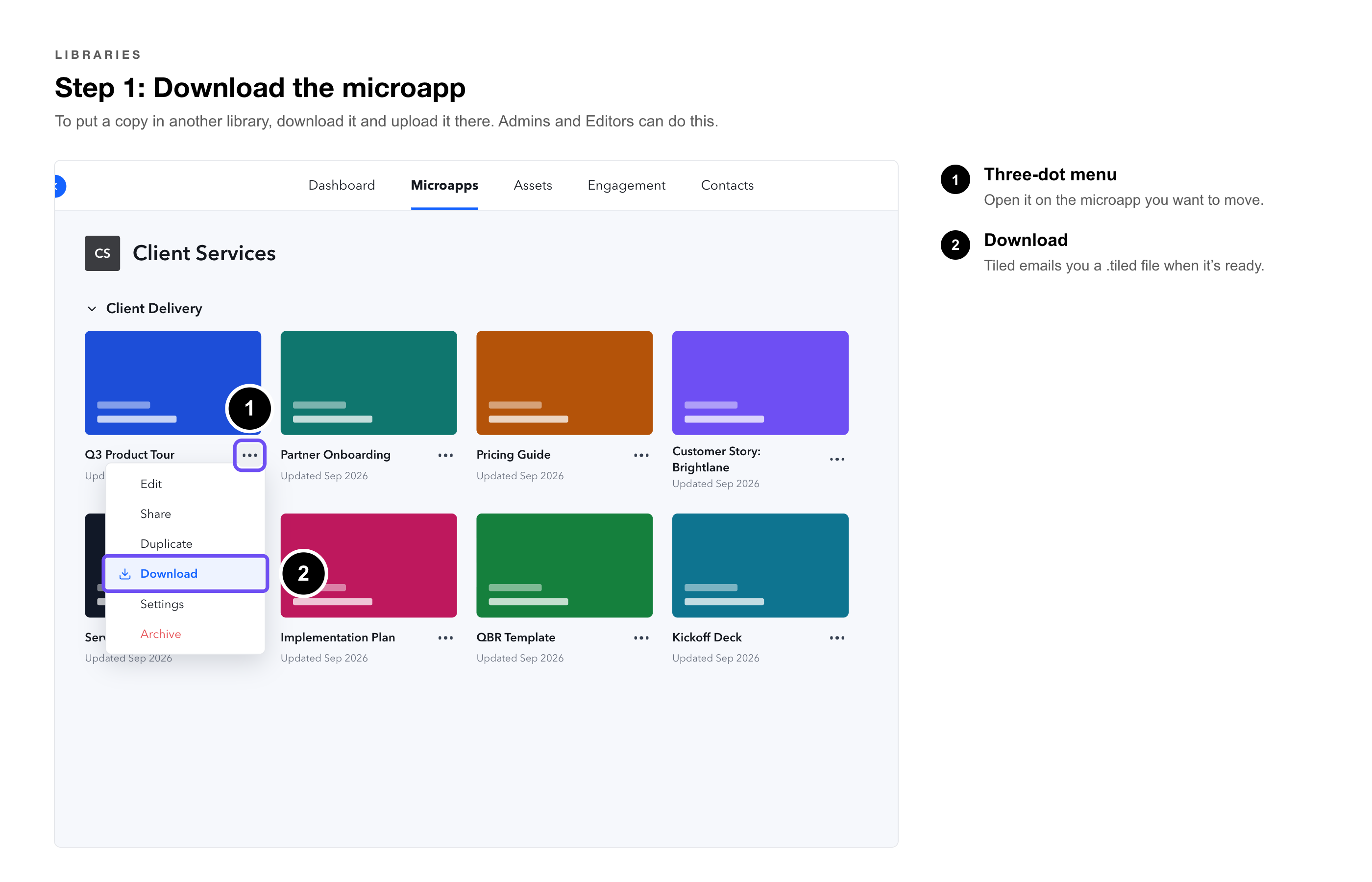Click the Partner Onboarding title
Image resolution: width=1372 pixels, height=882 pixels.
[336, 455]
